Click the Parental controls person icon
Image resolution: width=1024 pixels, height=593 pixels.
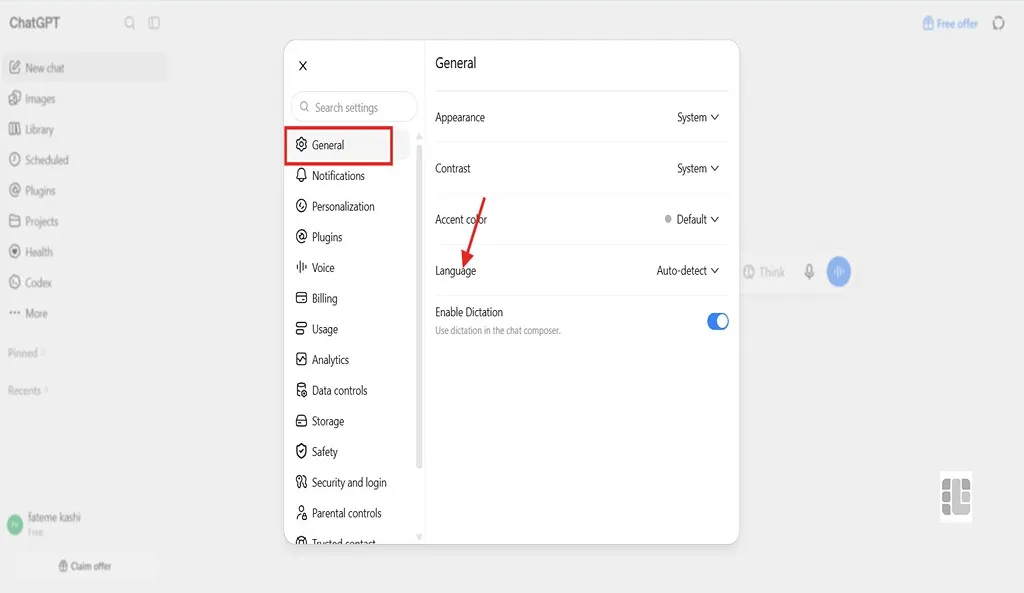tap(301, 513)
